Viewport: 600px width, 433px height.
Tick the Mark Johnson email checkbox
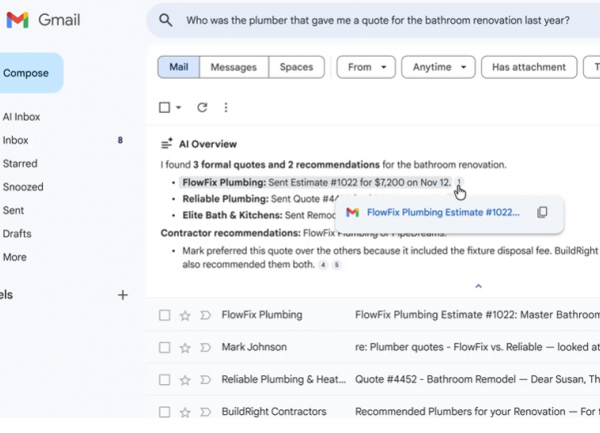point(165,348)
